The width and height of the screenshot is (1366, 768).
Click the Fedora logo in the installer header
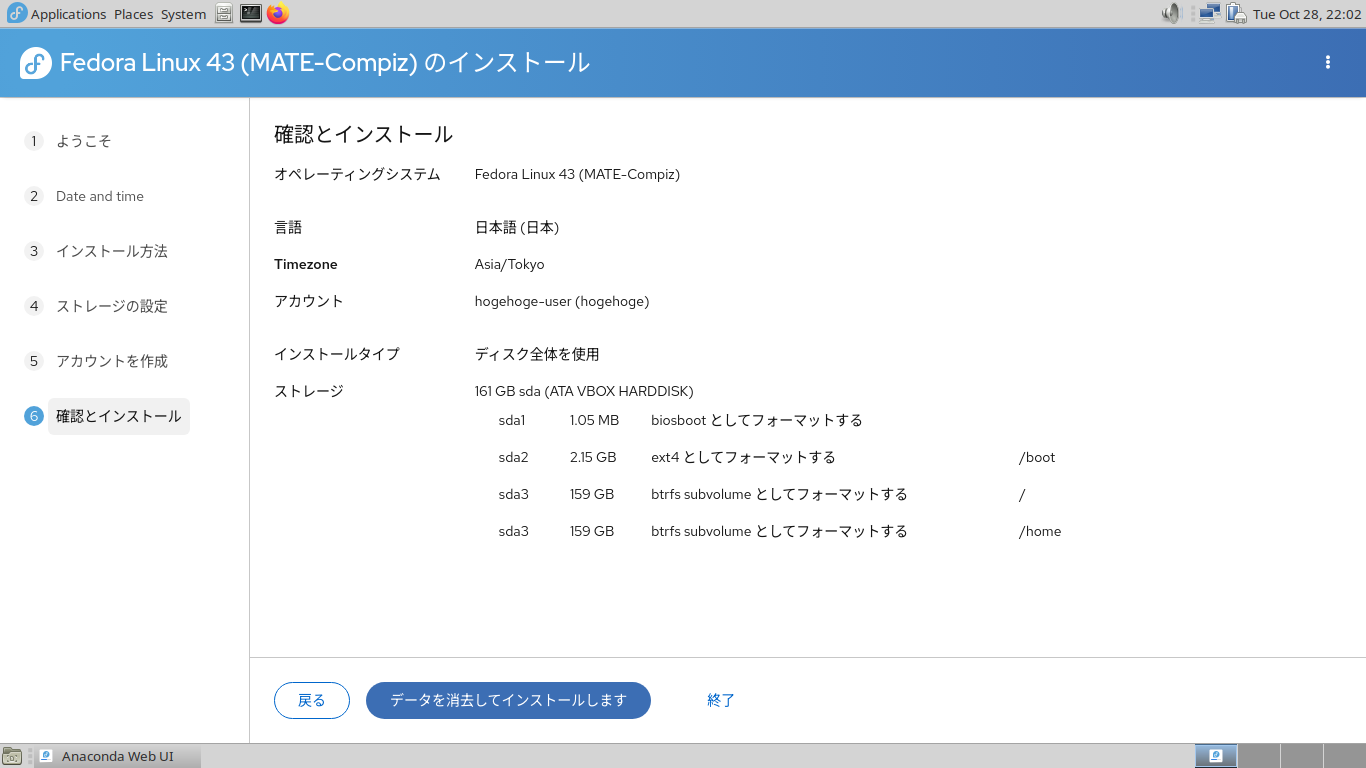(x=36, y=63)
